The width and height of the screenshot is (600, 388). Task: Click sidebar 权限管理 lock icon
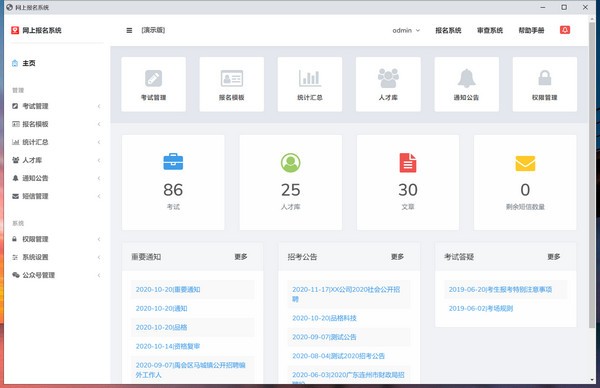click(15, 239)
